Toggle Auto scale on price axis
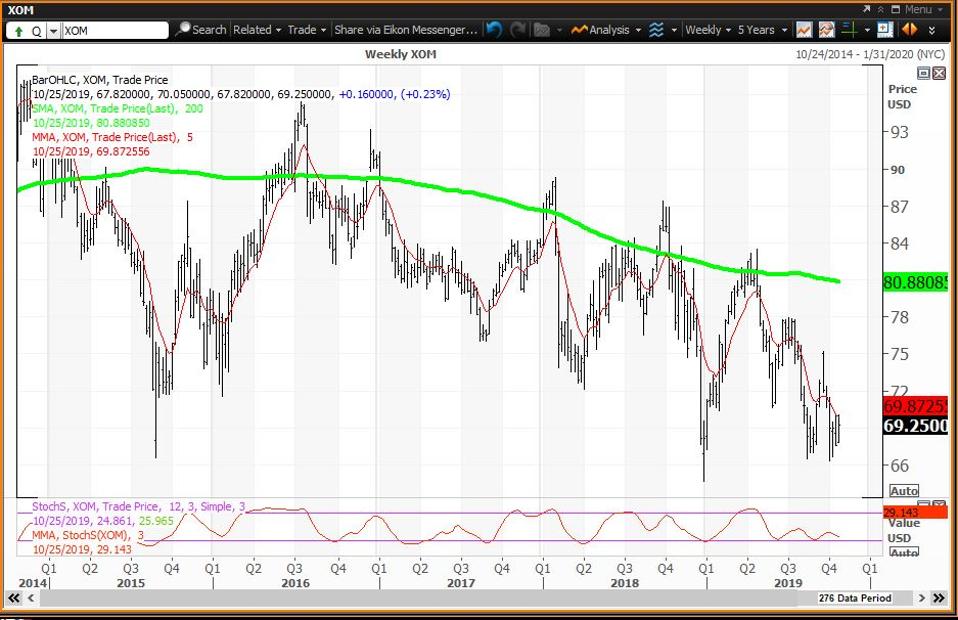This screenshot has width=958, height=620. [904, 491]
